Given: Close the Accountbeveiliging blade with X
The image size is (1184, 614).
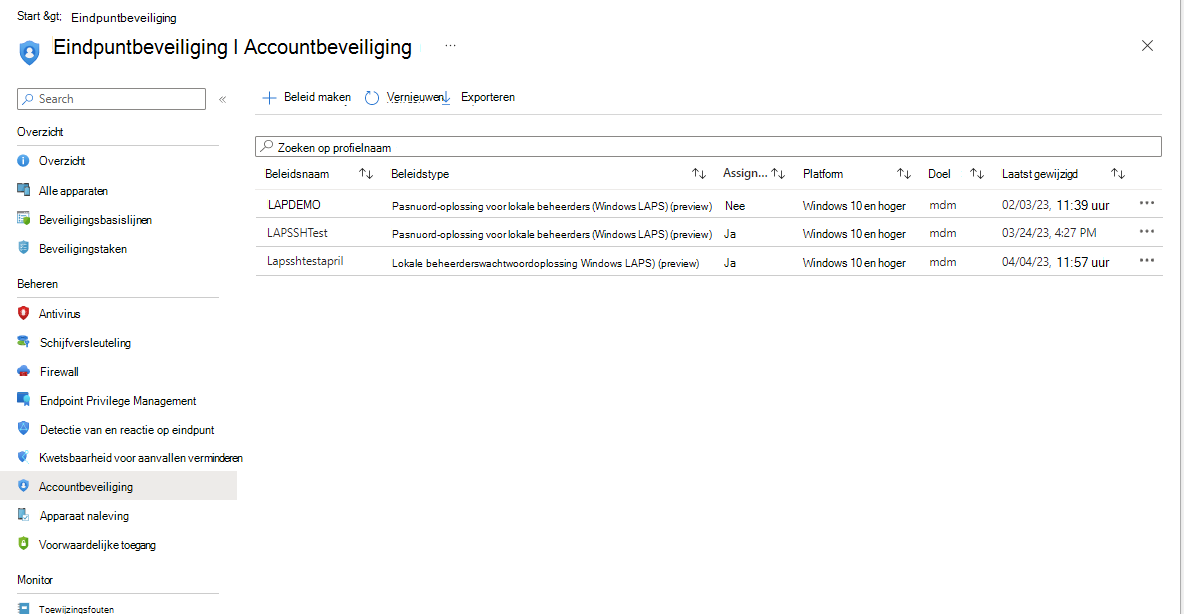Looking at the screenshot, I should tap(1147, 46).
